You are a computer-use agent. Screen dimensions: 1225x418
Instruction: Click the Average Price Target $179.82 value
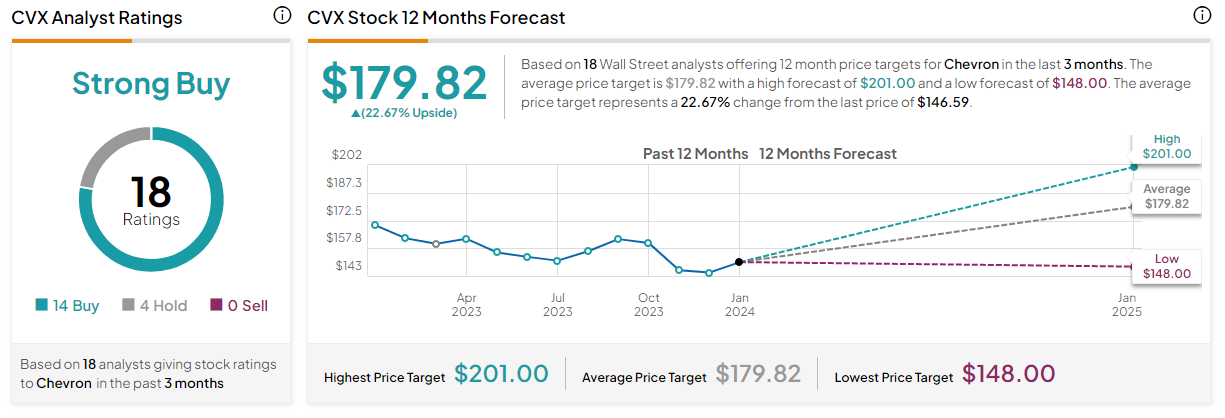coord(755,374)
